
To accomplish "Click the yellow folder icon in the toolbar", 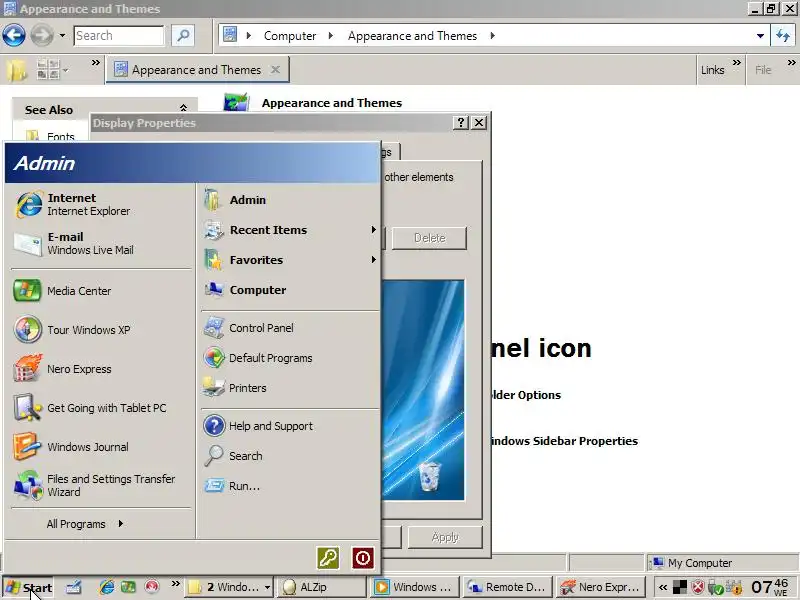I will click(16, 70).
